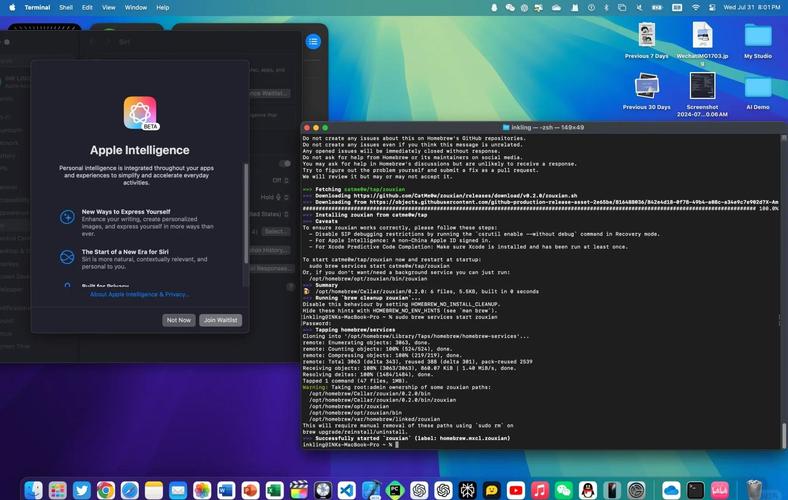This screenshot has width=788, height=500.
Task: Open the Mail app in the Dock
Action: tap(178, 489)
